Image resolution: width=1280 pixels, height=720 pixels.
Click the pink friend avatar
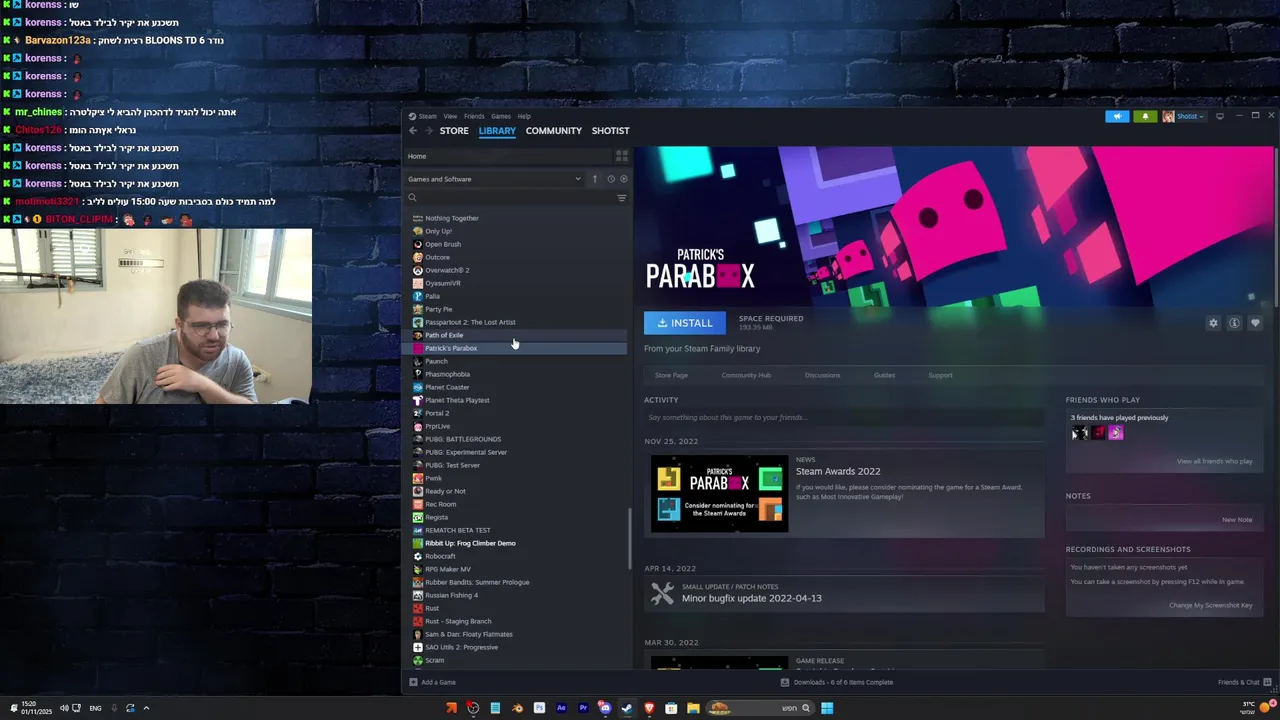[1116, 433]
